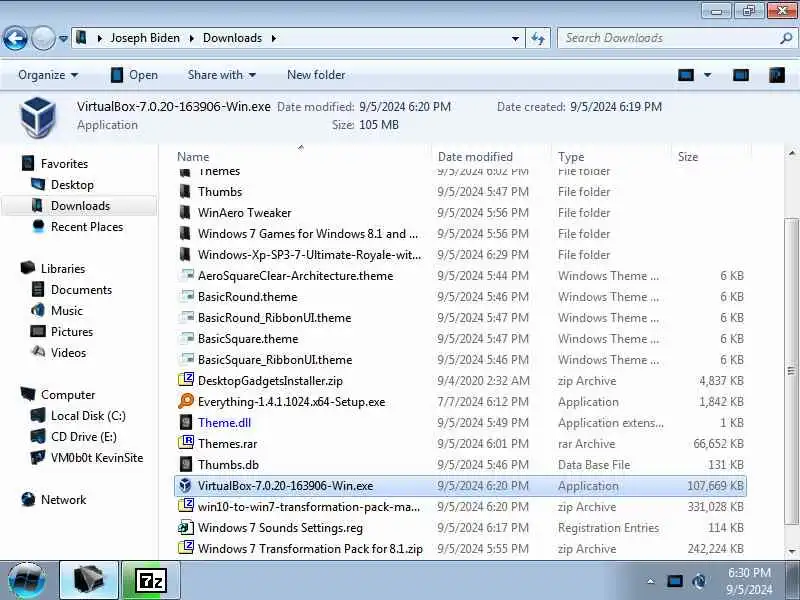Screen dimensions: 800x600
Task: Click the 7z taskbar icon
Action: 151,581
